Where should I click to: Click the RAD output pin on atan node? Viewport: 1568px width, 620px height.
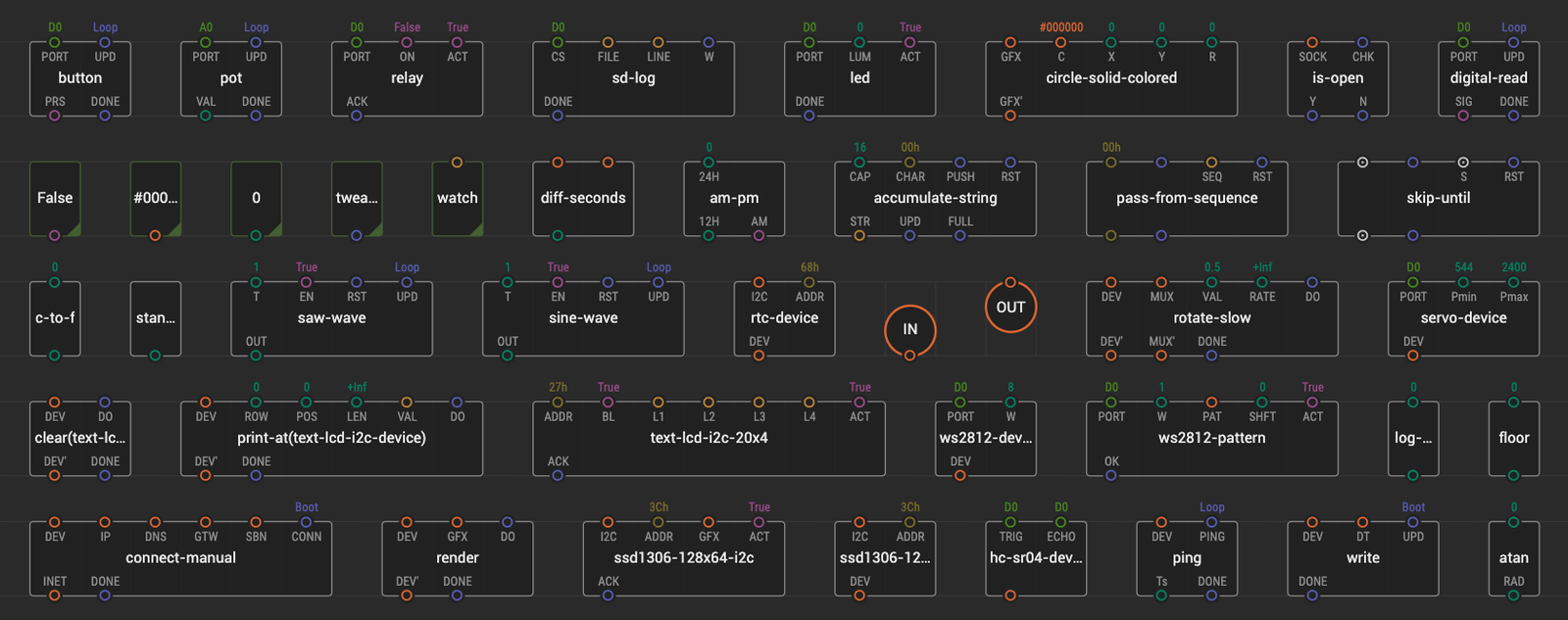coord(1513,596)
